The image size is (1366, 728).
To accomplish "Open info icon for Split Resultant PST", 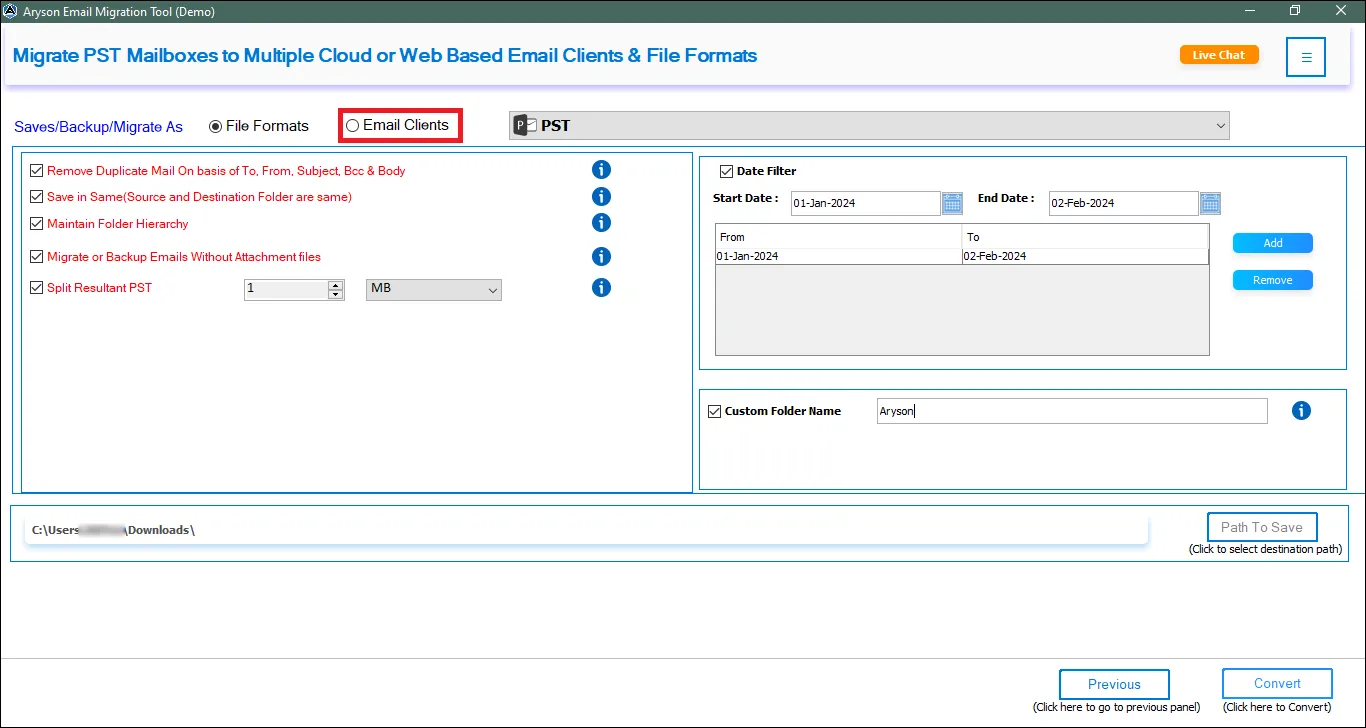I will point(601,287).
